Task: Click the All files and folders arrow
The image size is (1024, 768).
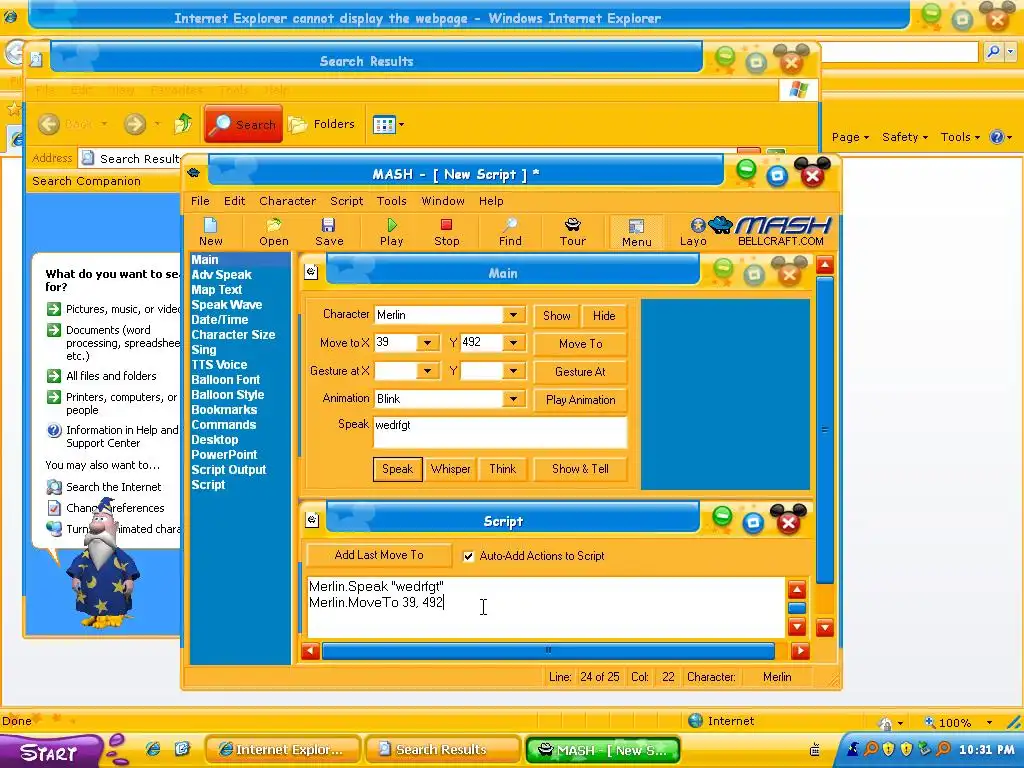Action: click(54, 376)
